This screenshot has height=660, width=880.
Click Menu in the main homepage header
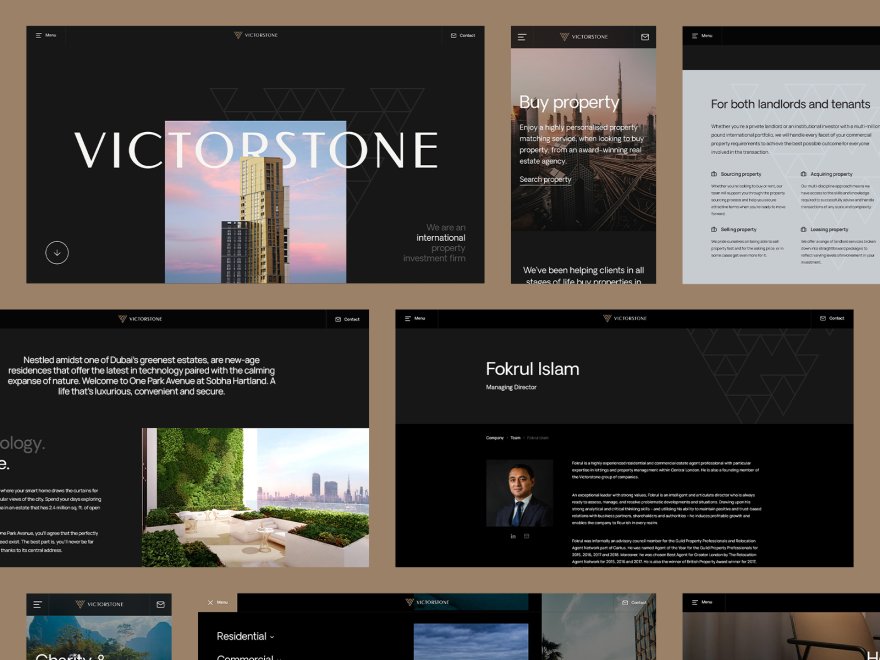[x=45, y=35]
